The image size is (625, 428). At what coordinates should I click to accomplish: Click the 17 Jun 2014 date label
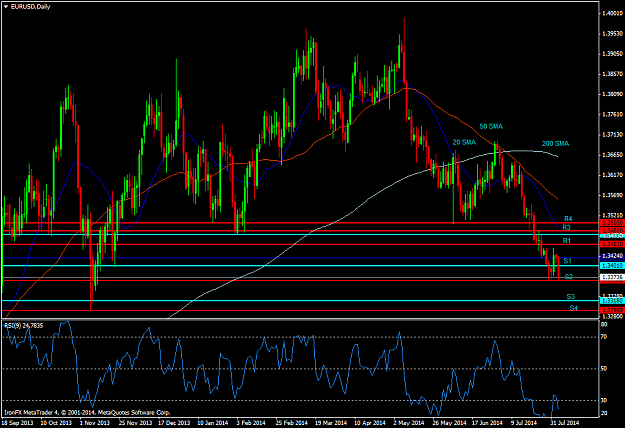click(487, 422)
